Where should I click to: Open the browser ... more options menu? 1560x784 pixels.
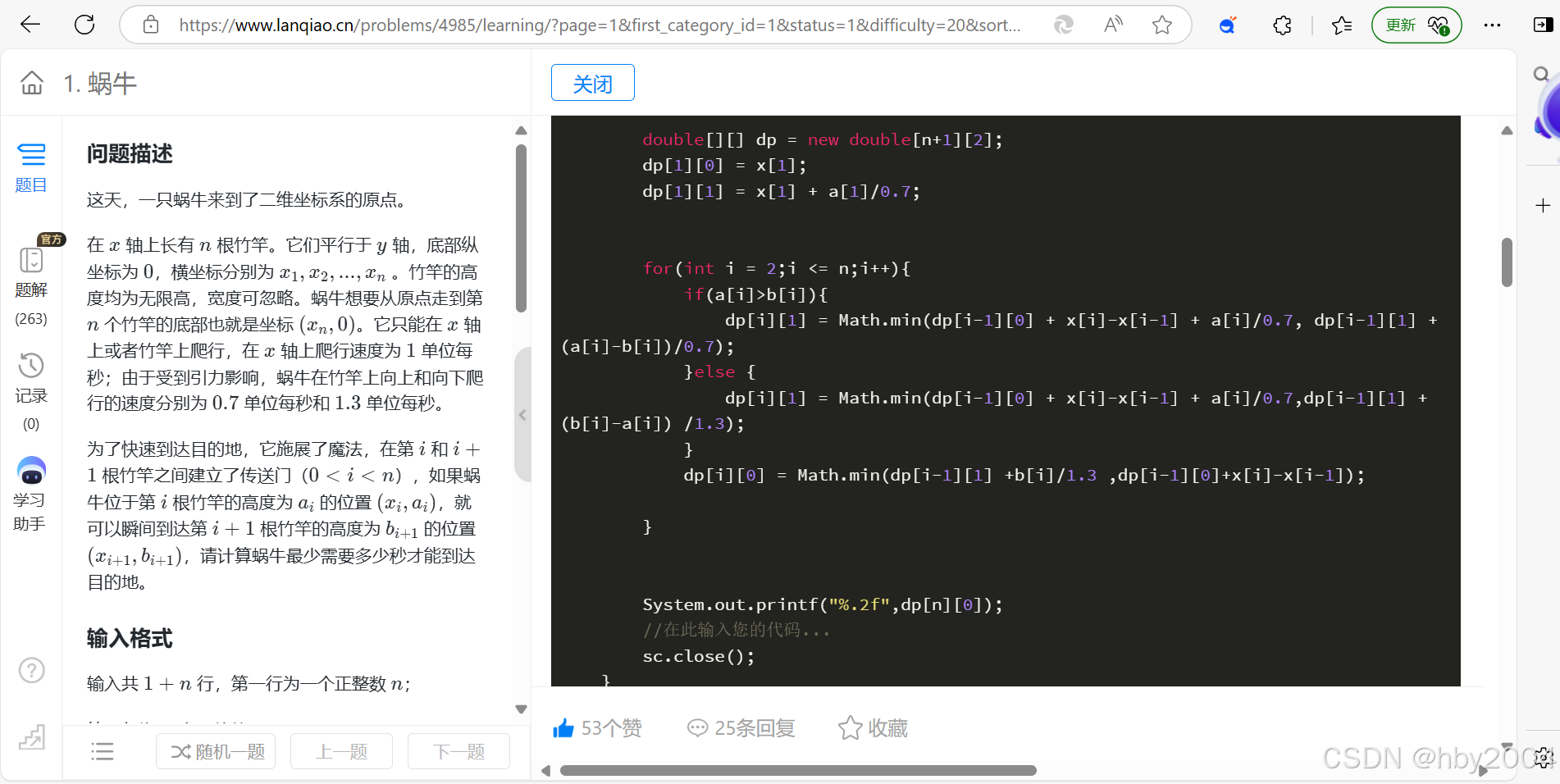(x=1492, y=25)
